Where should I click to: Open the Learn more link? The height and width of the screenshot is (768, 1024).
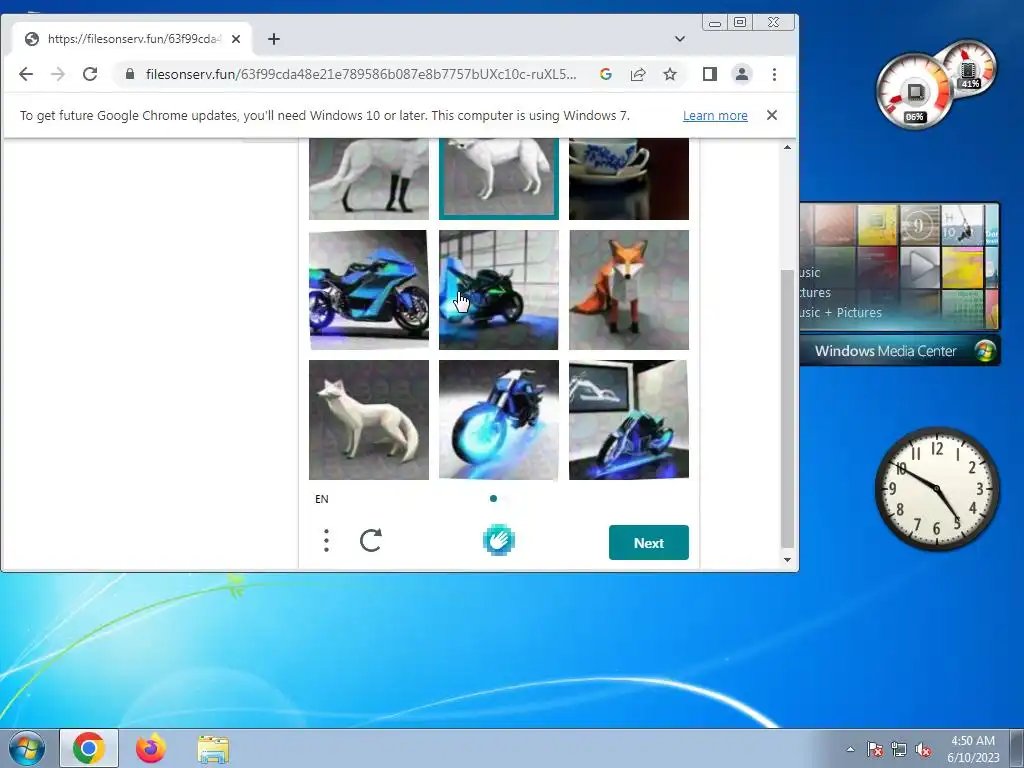pyautogui.click(x=715, y=116)
